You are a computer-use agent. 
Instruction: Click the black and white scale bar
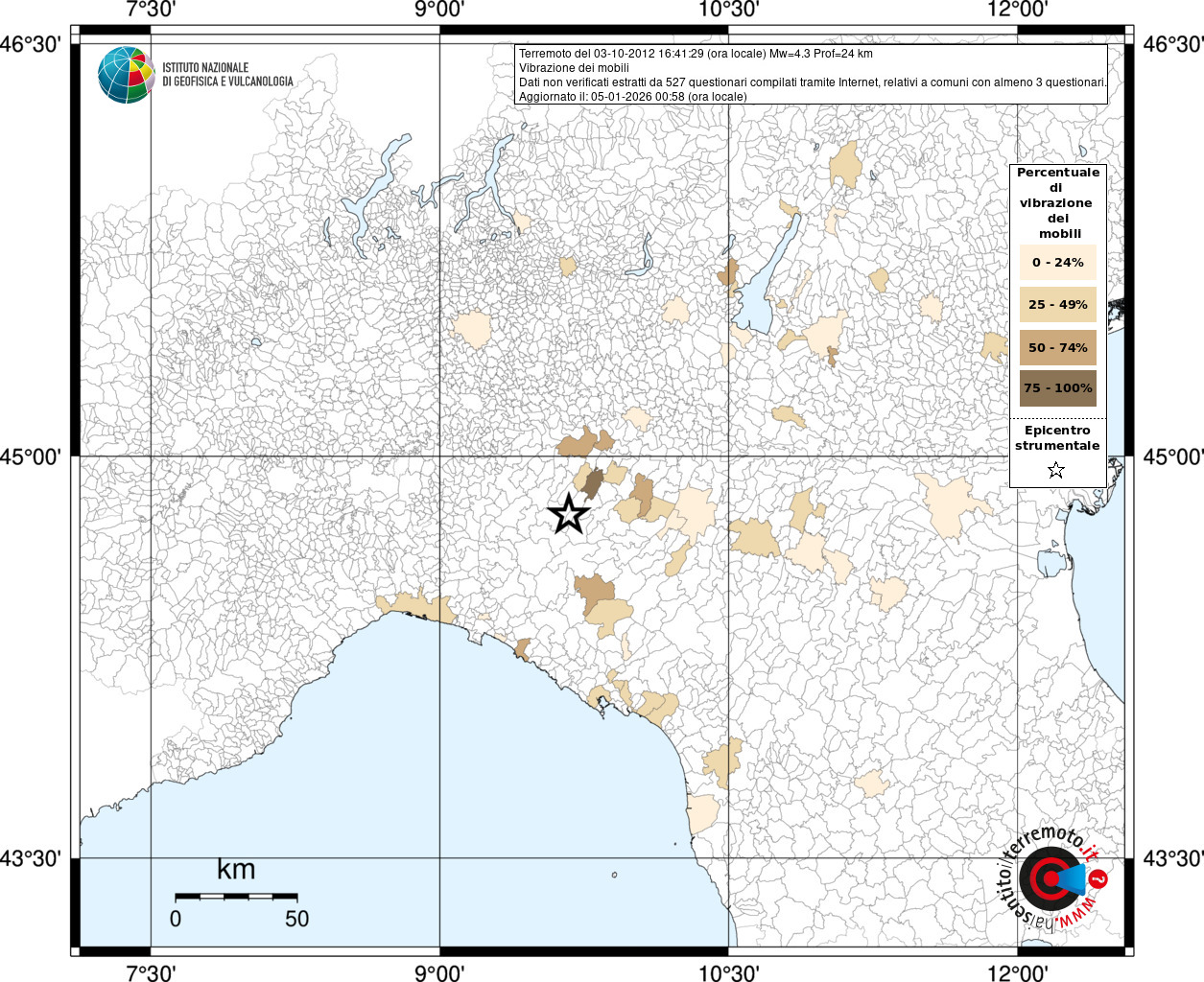236,897
